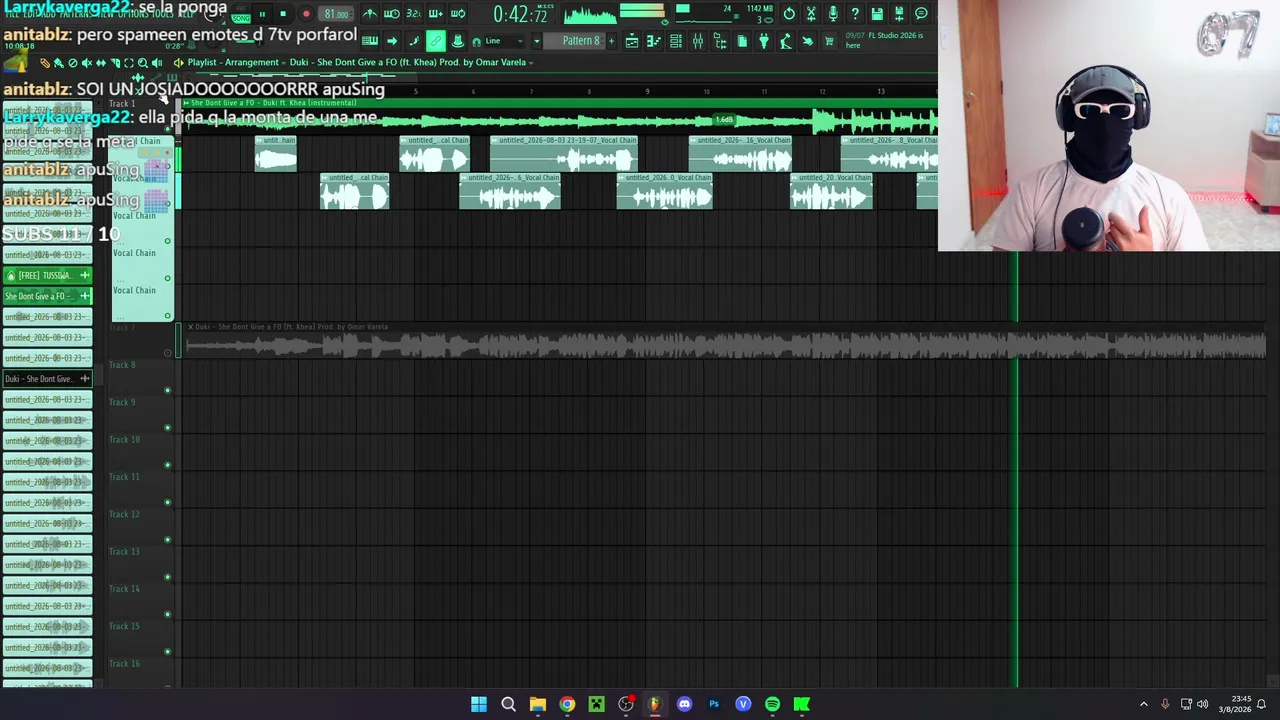Select green She Dont Give a FO picker clip
Viewport: 1280px width, 720px height.
[47, 296]
